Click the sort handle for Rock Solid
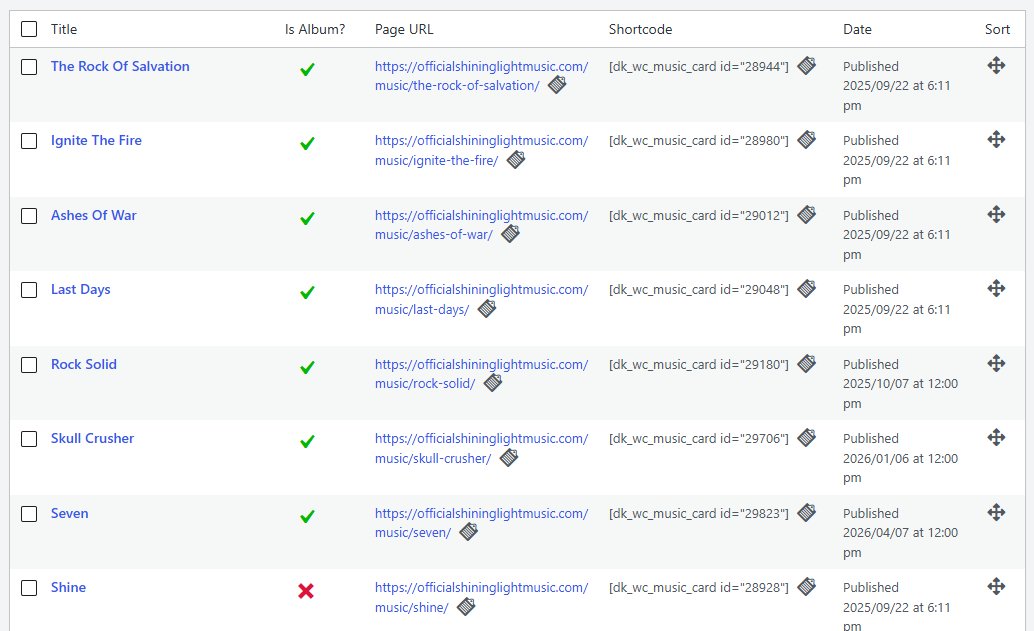Image resolution: width=1034 pixels, height=631 pixels. point(996,363)
